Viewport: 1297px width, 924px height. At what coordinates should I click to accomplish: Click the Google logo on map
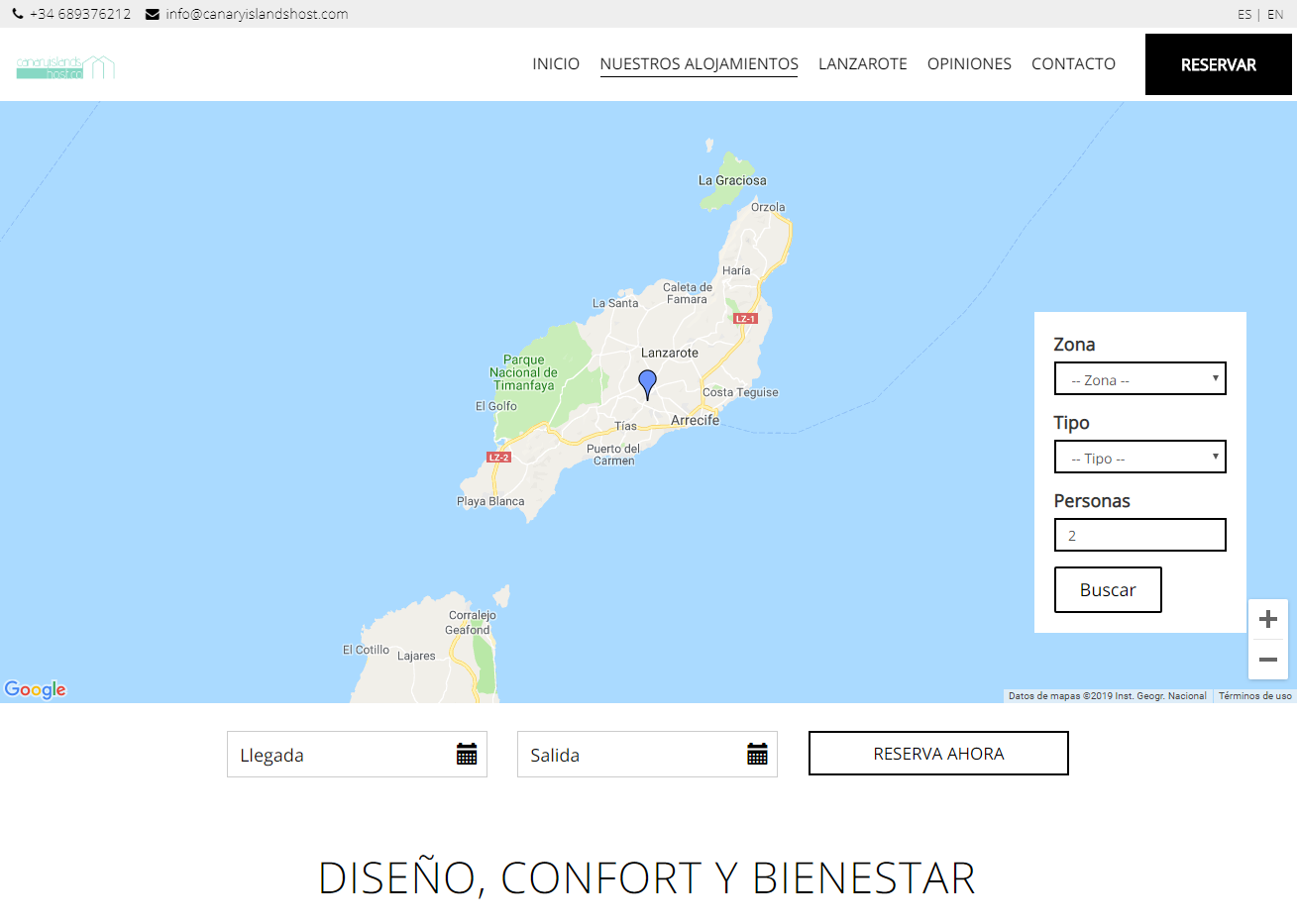point(36,689)
